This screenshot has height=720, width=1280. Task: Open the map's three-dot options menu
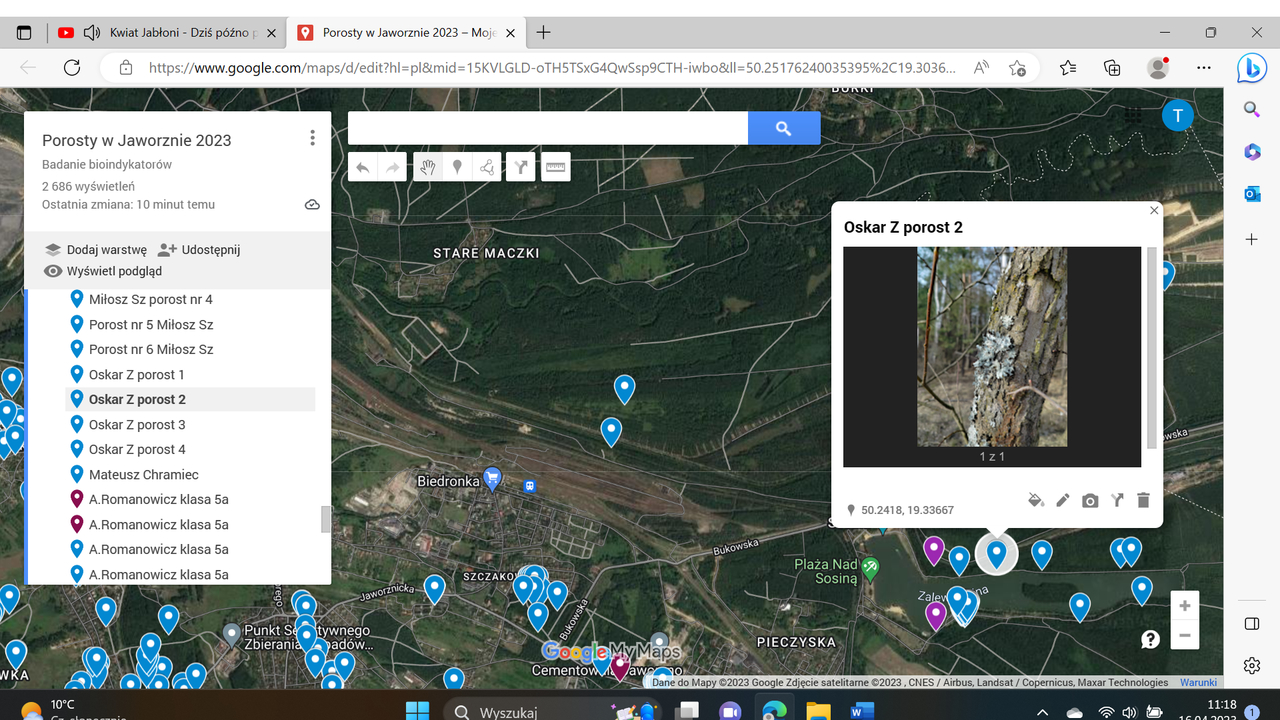click(x=313, y=138)
